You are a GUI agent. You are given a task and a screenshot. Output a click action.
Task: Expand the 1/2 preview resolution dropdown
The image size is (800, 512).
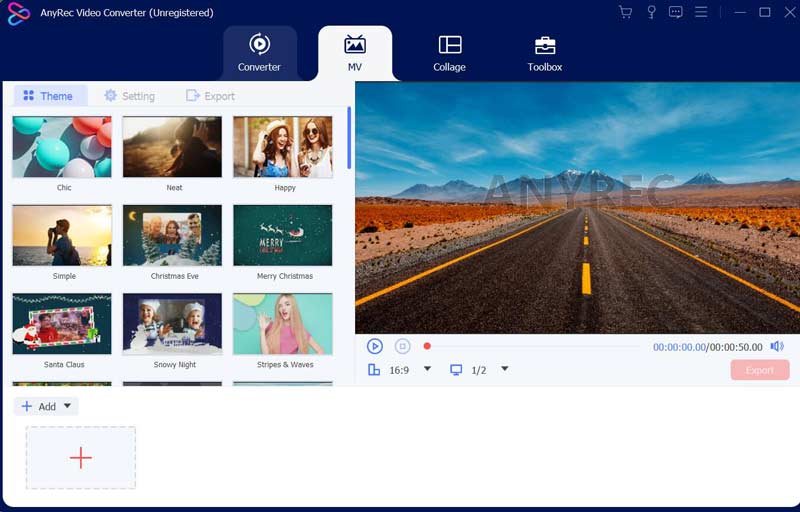505,369
